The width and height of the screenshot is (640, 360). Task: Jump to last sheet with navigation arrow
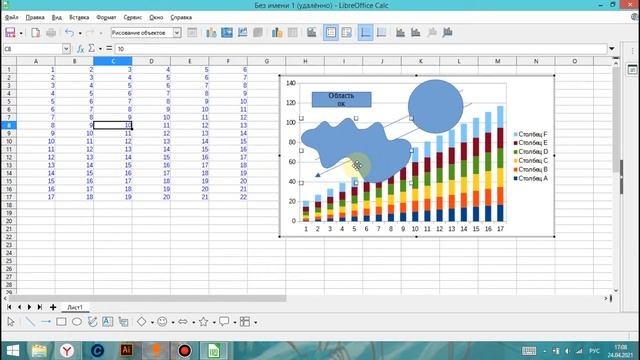point(40,307)
